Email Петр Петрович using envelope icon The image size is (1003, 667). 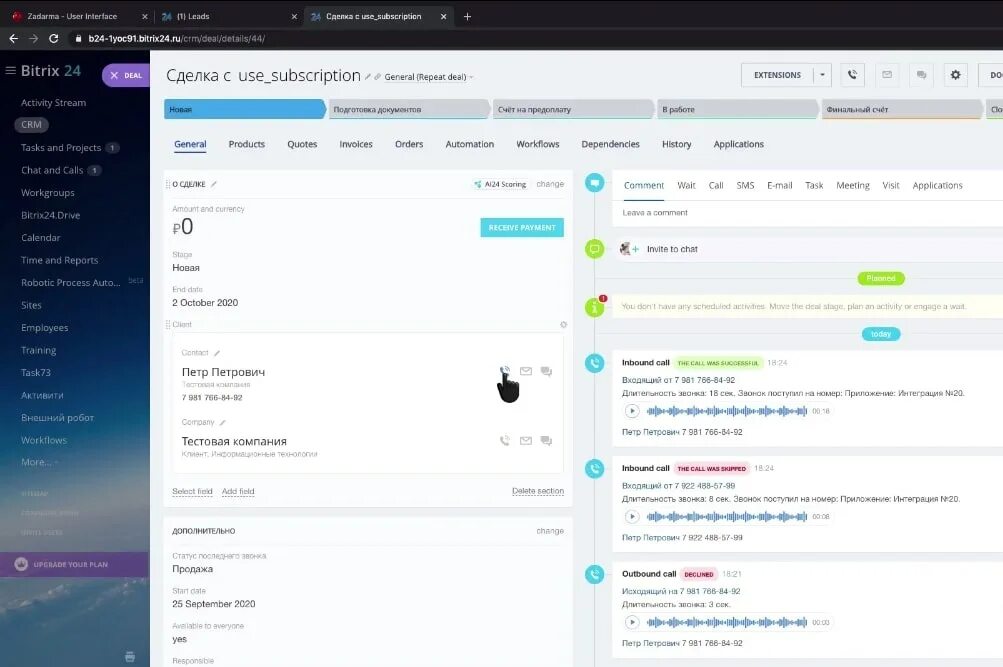click(526, 371)
